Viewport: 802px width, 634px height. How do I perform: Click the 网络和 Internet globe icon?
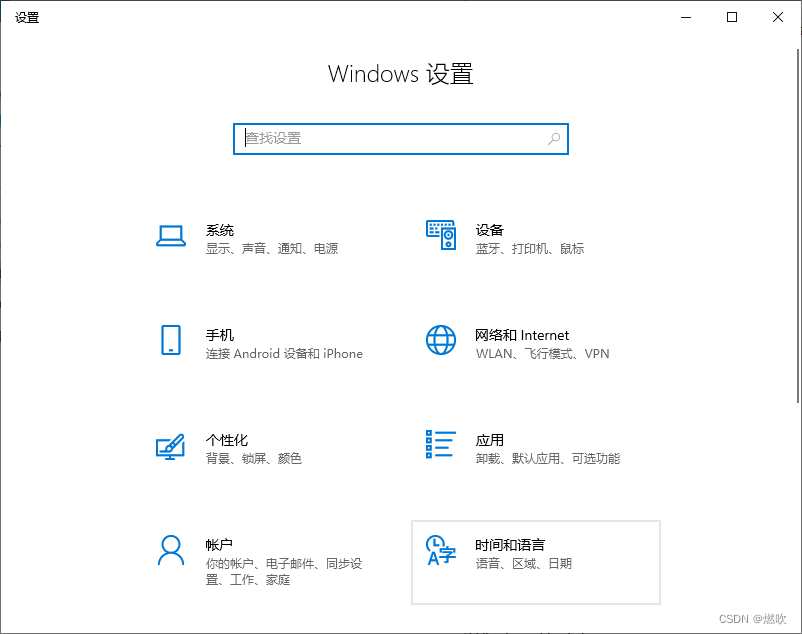(441, 340)
